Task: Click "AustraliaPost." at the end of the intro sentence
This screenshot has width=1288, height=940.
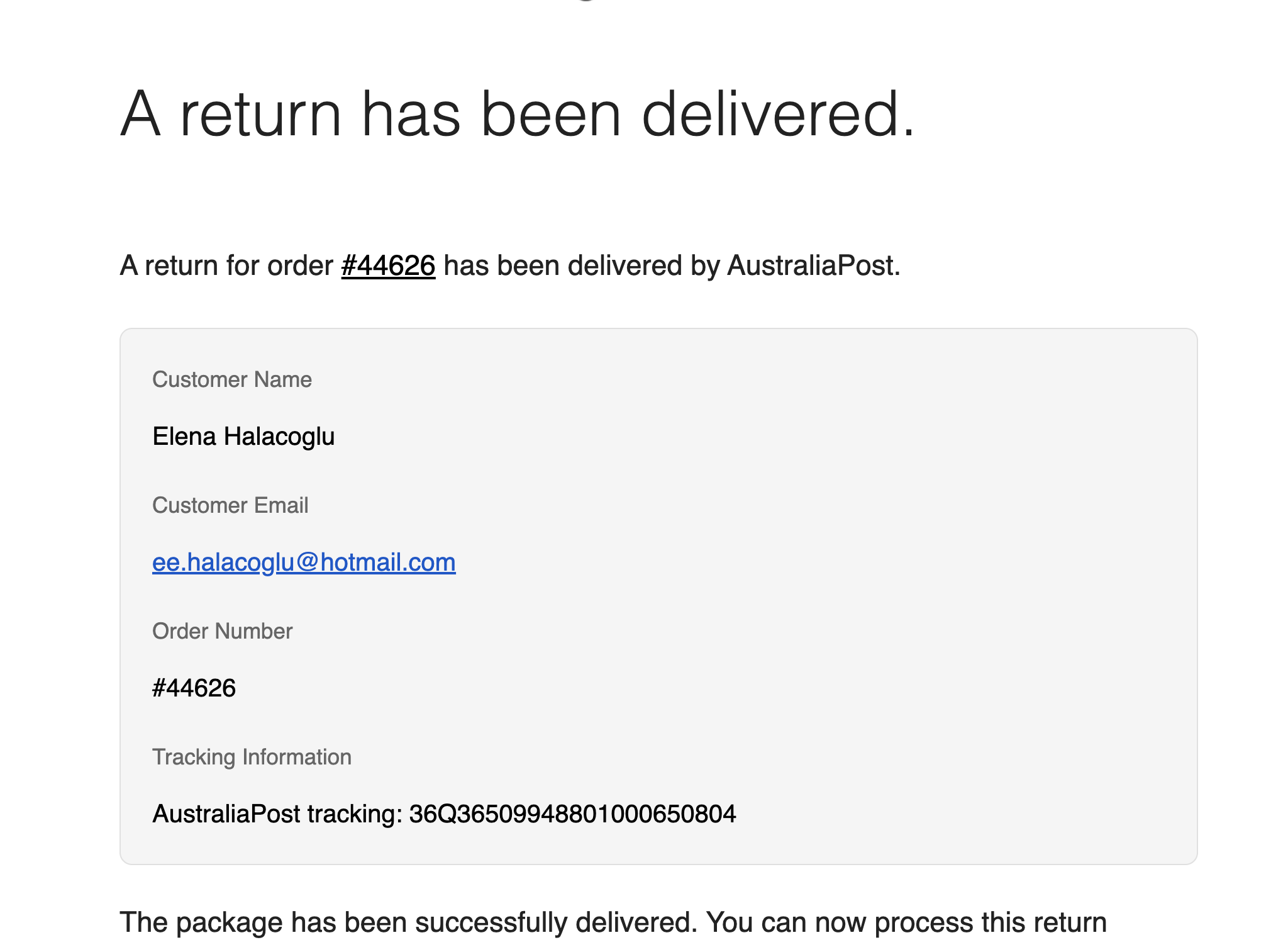Action: (x=814, y=266)
